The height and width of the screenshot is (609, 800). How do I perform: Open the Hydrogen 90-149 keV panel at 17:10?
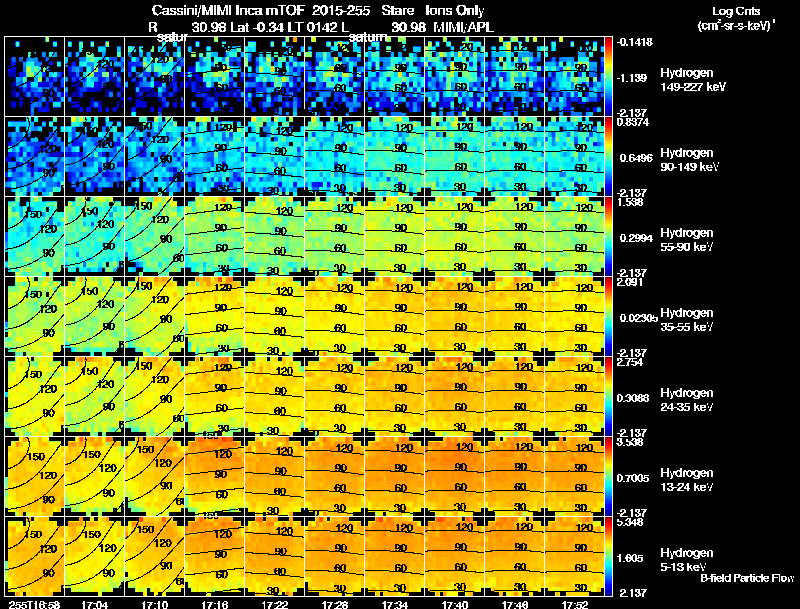tap(155, 156)
